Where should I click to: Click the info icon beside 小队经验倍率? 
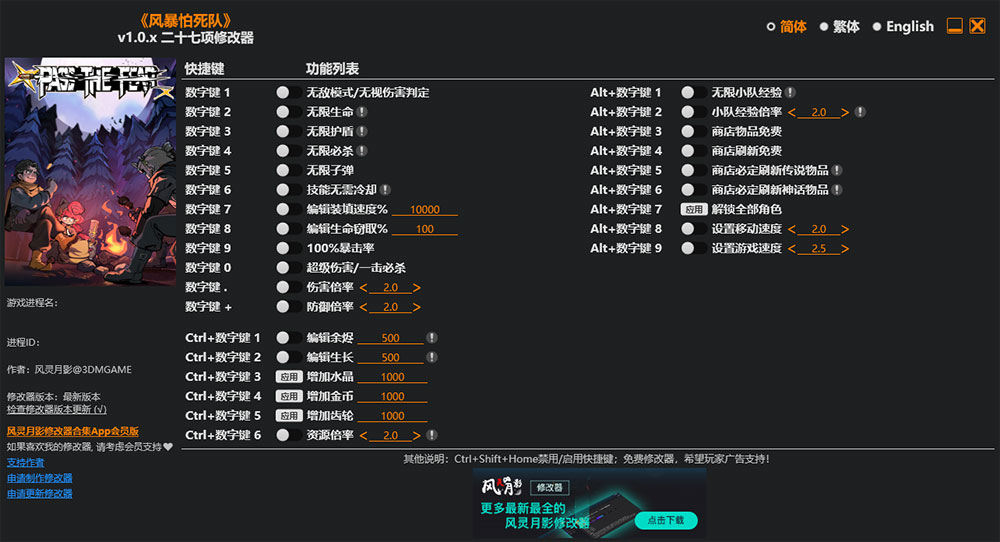pos(860,112)
